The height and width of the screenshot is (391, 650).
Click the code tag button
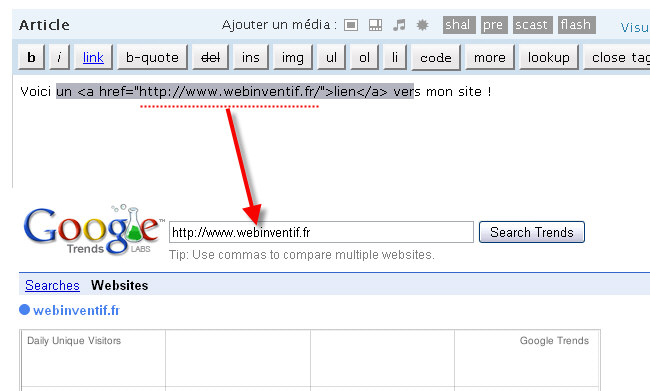coord(436,57)
